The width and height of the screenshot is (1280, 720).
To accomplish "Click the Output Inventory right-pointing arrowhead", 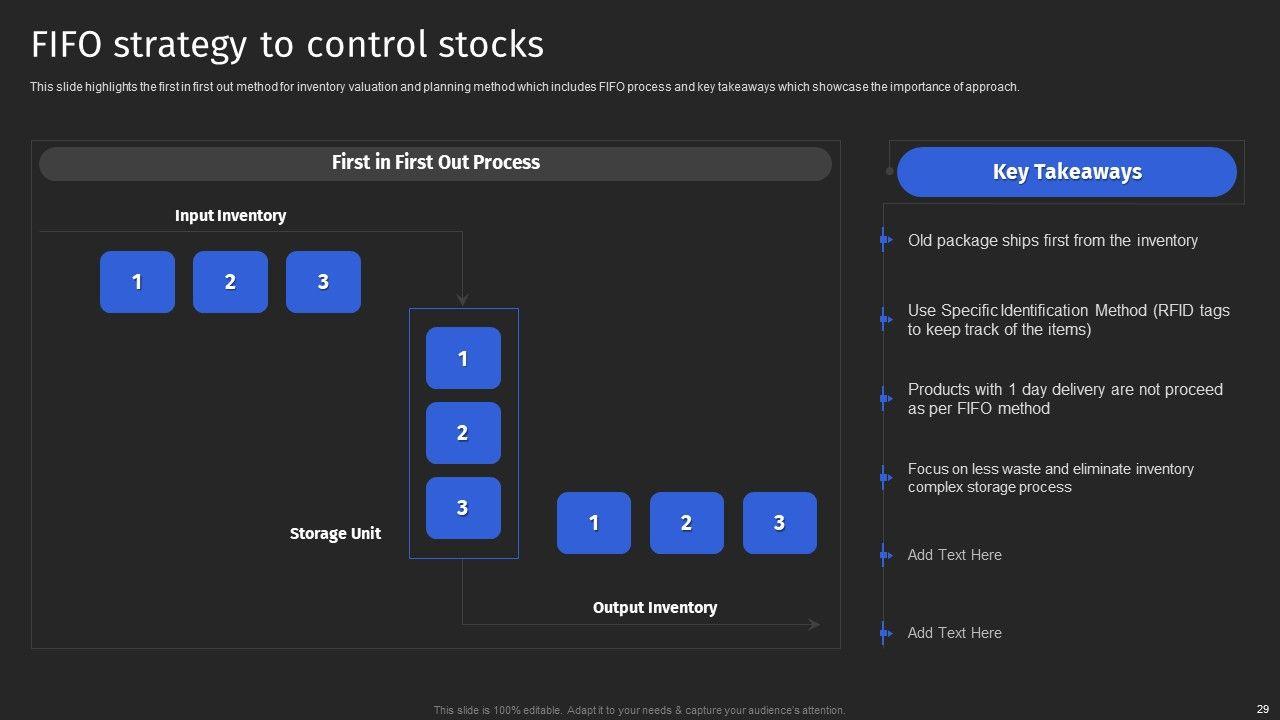I will [814, 625].
